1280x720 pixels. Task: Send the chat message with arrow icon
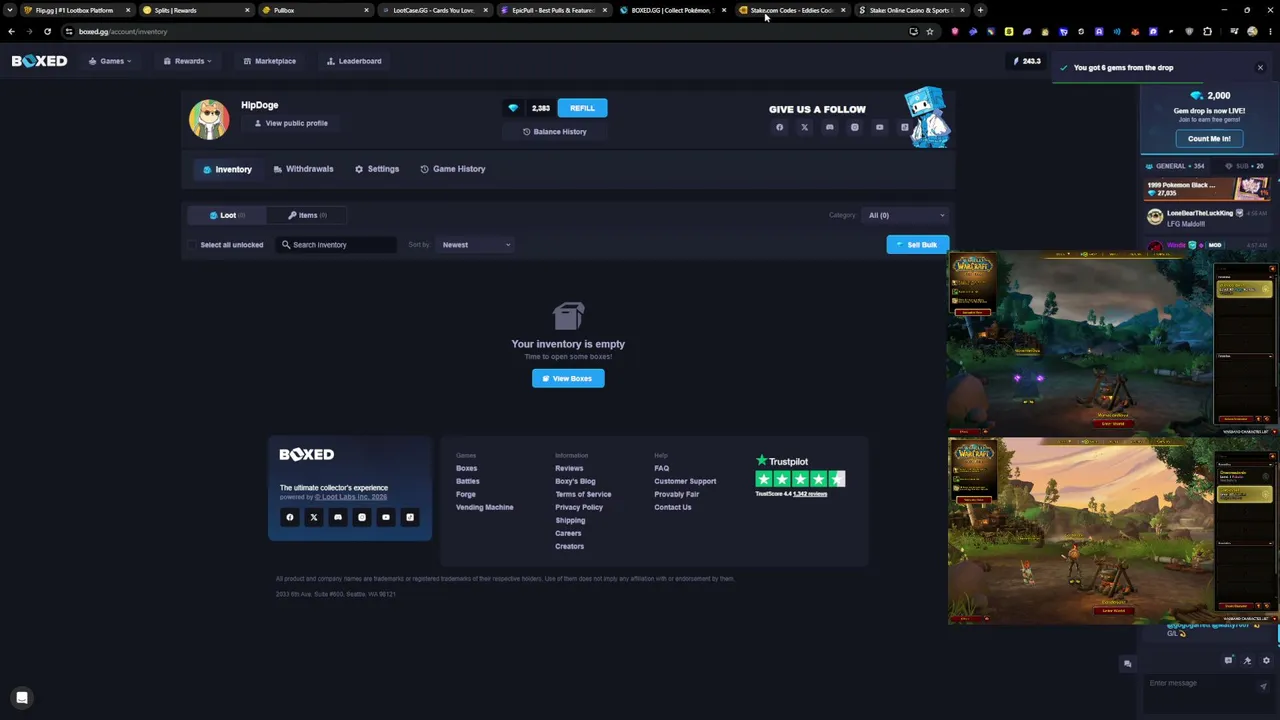tap(1264, 686)
